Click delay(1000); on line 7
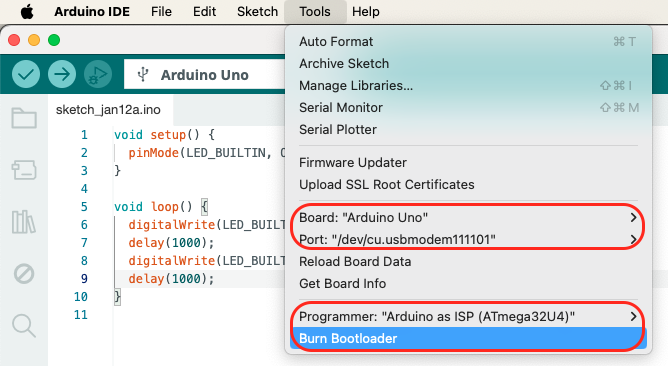 171,243
